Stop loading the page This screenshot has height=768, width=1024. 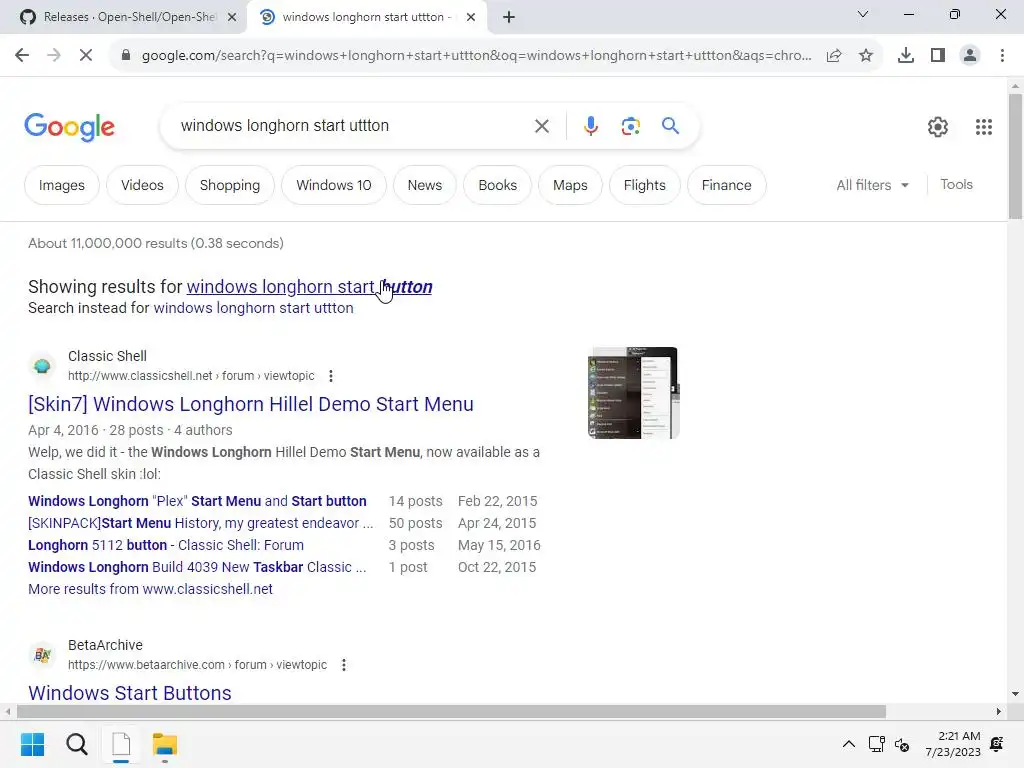tap(86, 56)
